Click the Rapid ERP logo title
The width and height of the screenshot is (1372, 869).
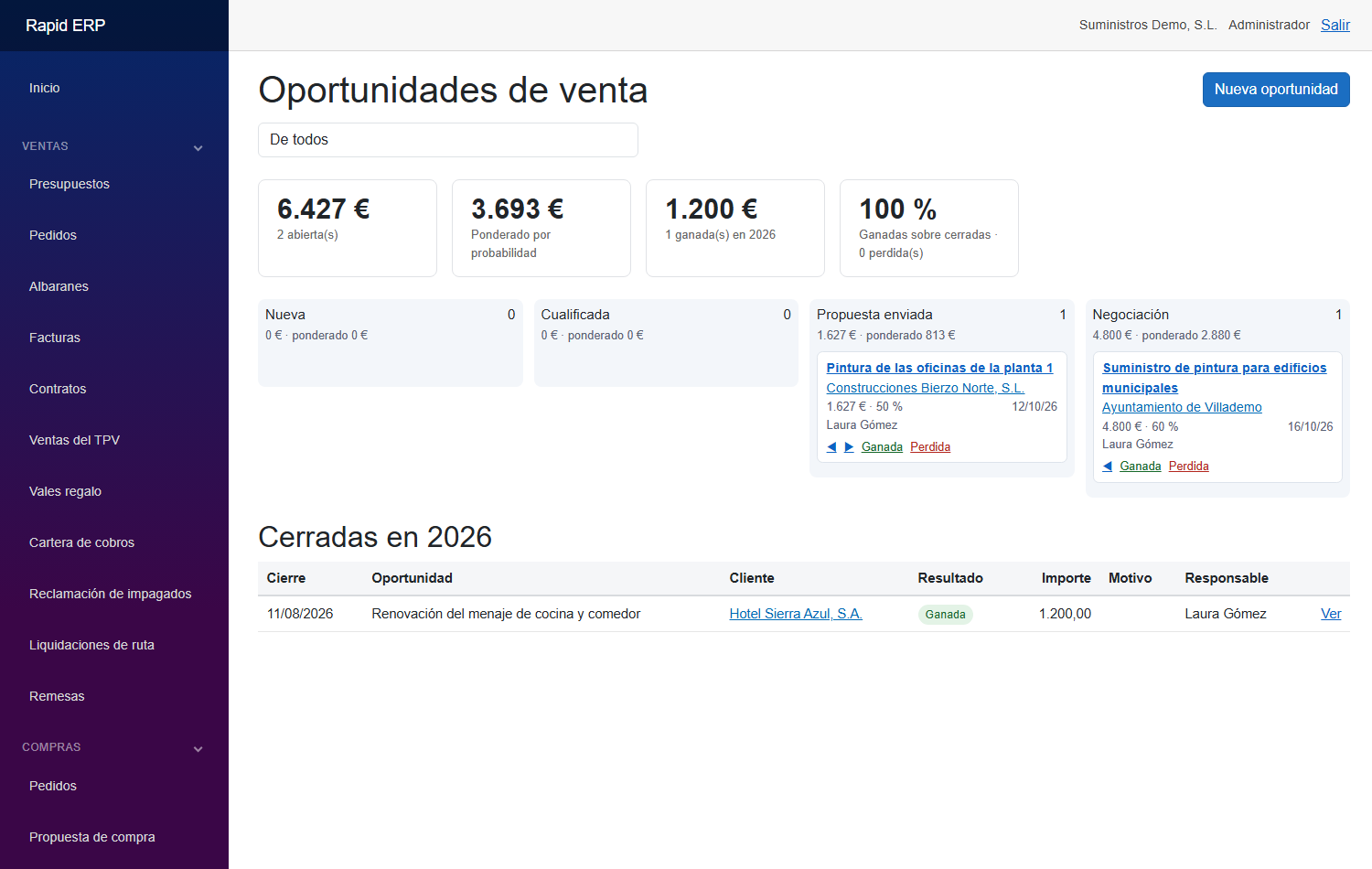pyautogui.click(x=65, y=26)
